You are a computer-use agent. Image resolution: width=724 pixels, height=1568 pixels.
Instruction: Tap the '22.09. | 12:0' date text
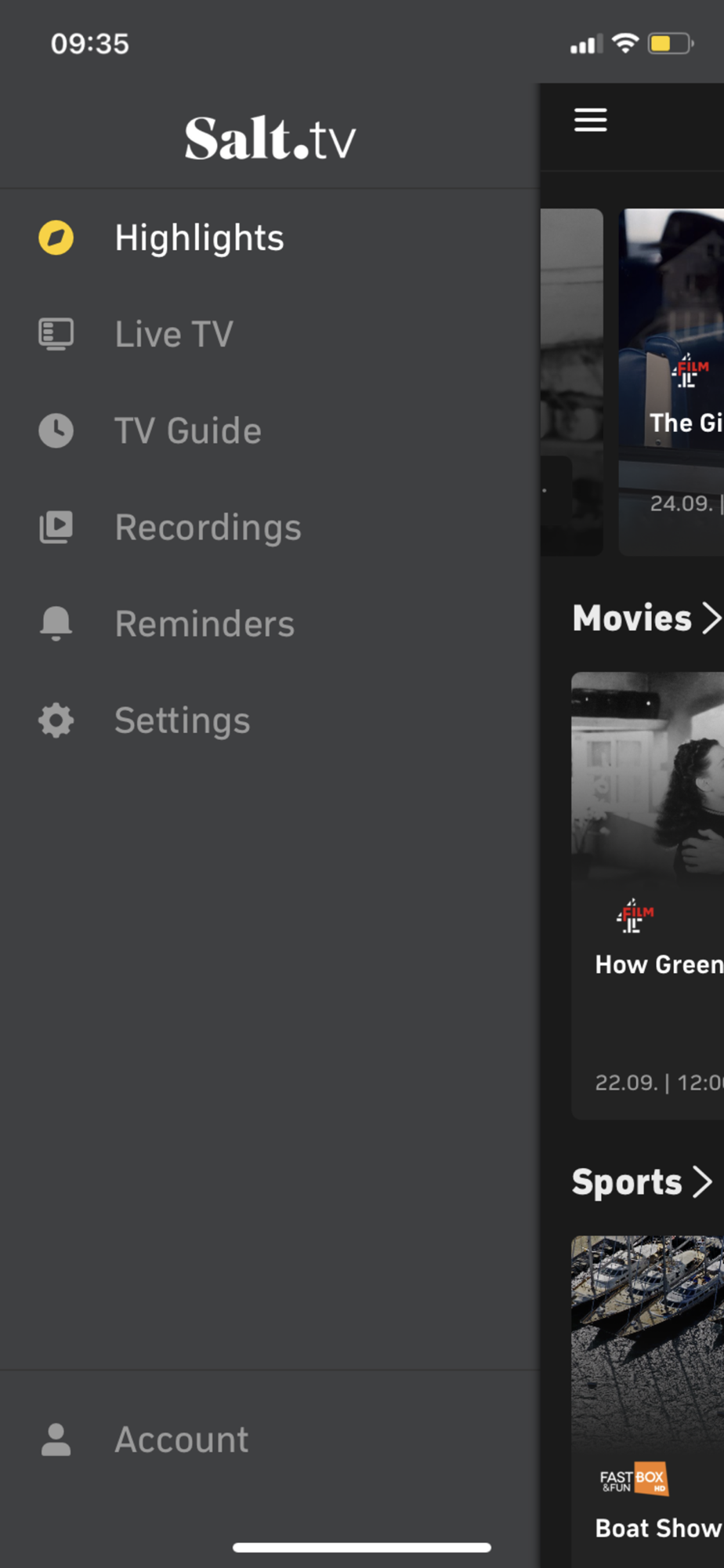660,1083
